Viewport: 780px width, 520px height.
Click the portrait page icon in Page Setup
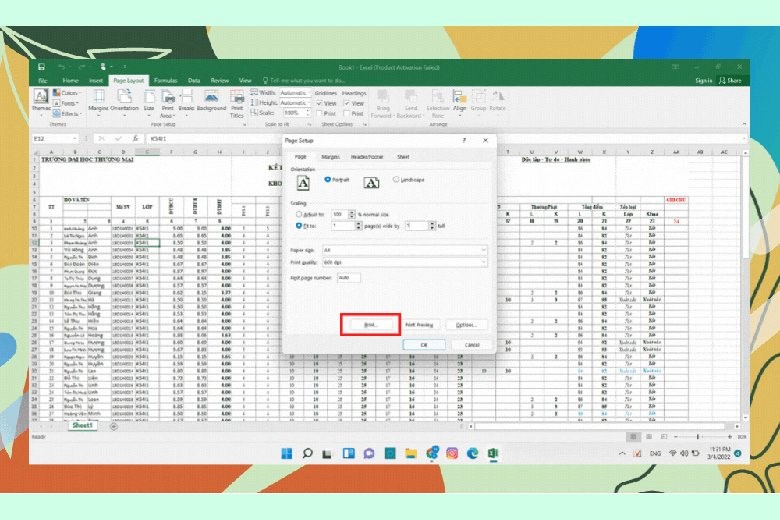click(x=303, y=183)
